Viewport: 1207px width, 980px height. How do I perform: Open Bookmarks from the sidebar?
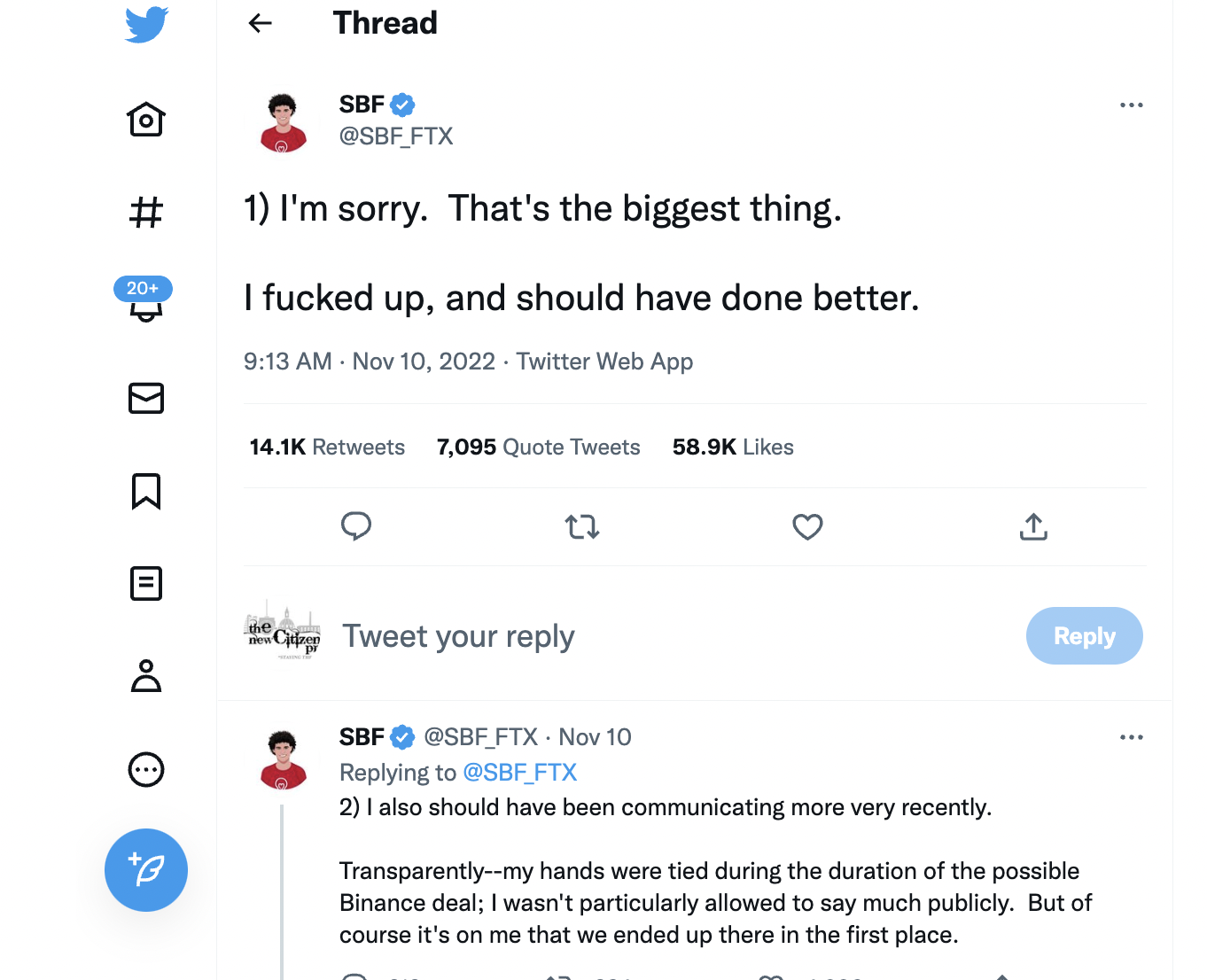click(146, 491)
